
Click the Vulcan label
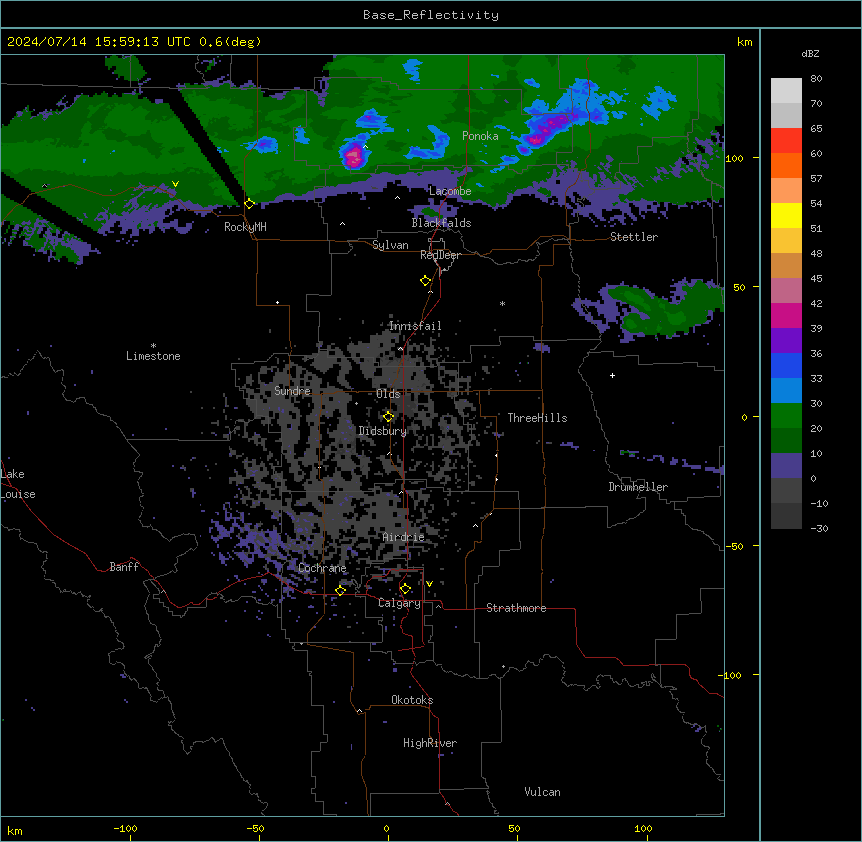tap(542, 792)
